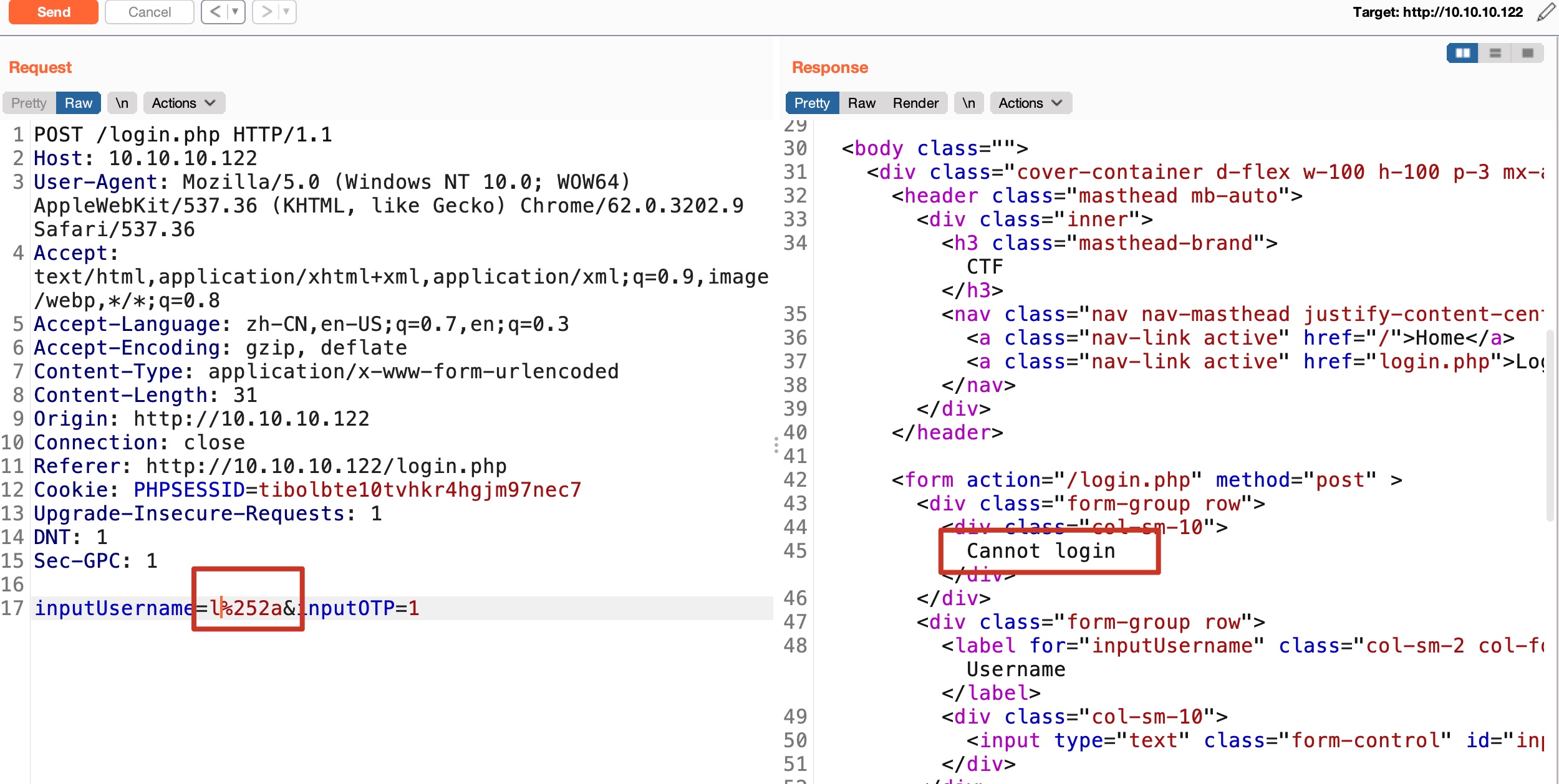The height and width of the screenshot is (784, 1559).
Task: Switch Request view to Pretty tab
Action: (29, 103)
